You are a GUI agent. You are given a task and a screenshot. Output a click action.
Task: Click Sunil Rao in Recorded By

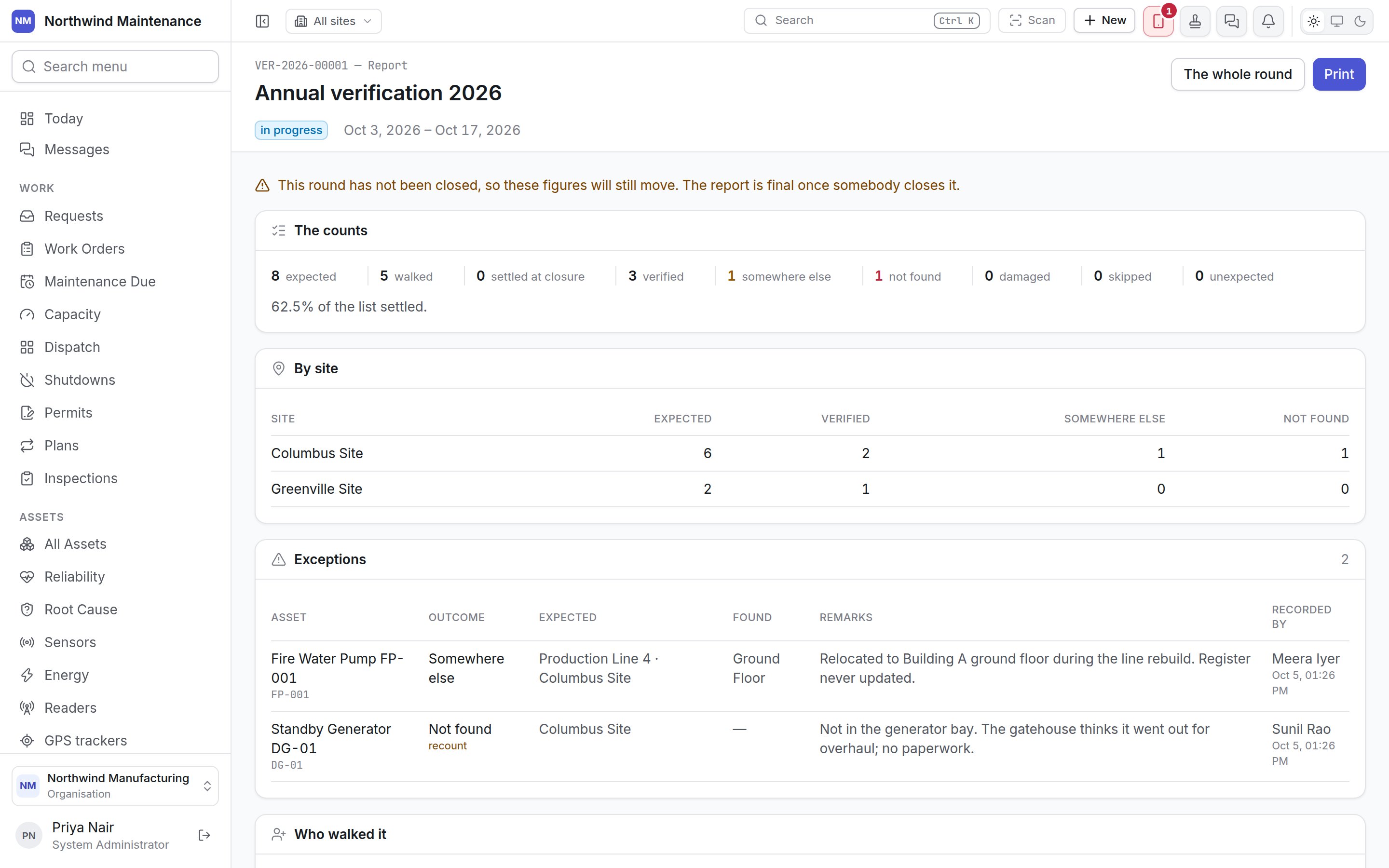point(1301,730)
